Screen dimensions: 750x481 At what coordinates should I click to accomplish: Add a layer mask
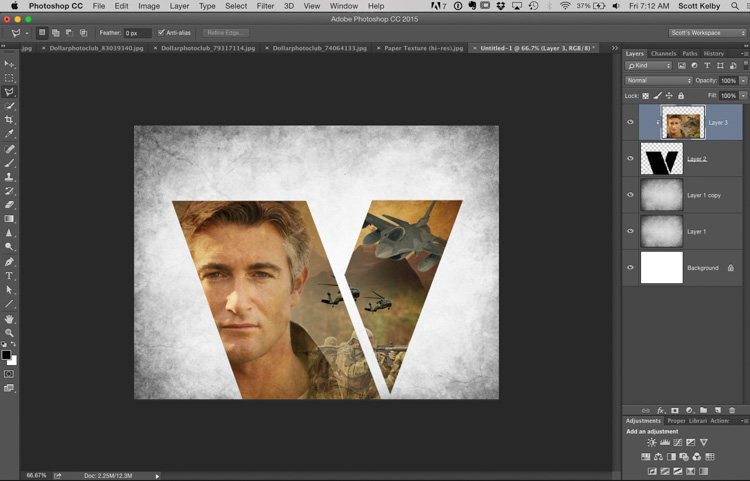tap(674, 410)
